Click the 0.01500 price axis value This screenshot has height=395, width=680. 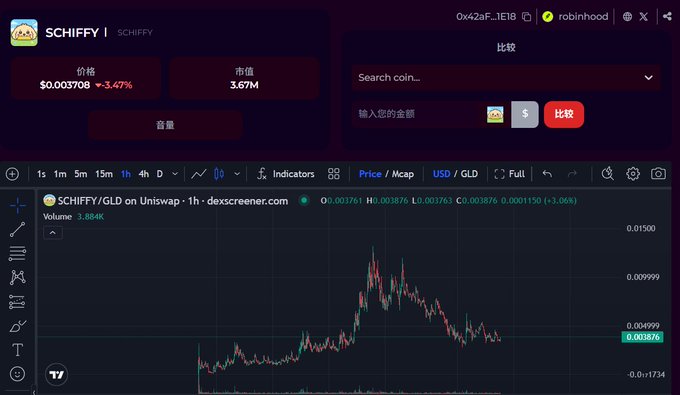coord(641,229)
